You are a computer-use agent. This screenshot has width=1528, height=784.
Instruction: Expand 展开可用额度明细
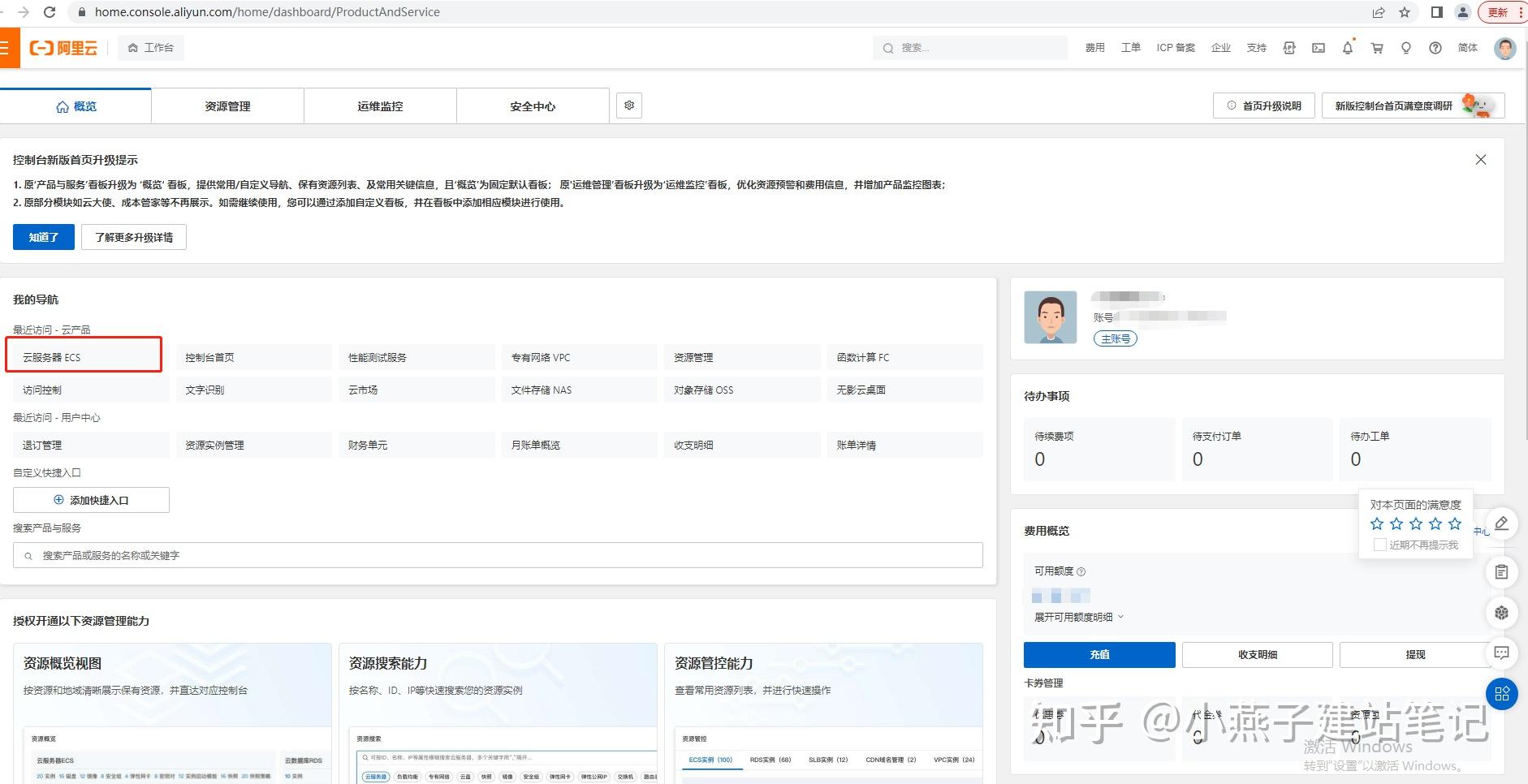(1079, 617)
